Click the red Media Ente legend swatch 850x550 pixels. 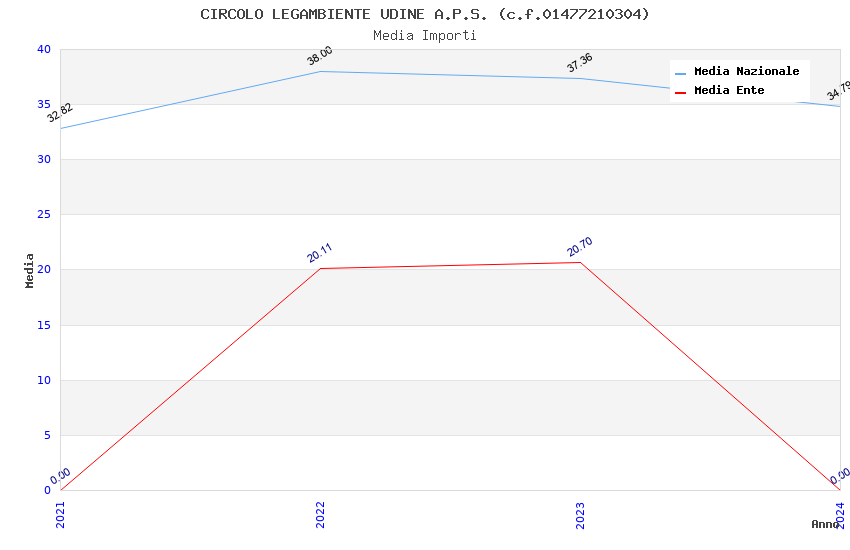[x=681, y=91]
